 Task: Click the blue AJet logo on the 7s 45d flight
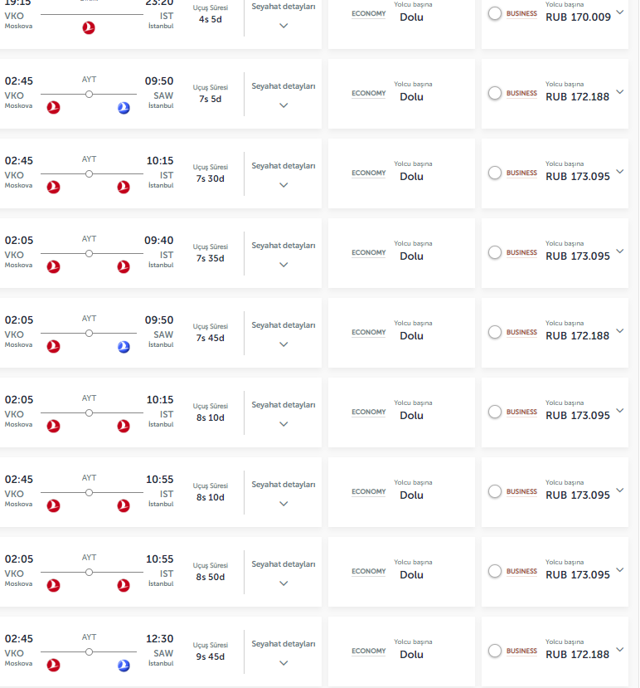click(x=124, y=347)
